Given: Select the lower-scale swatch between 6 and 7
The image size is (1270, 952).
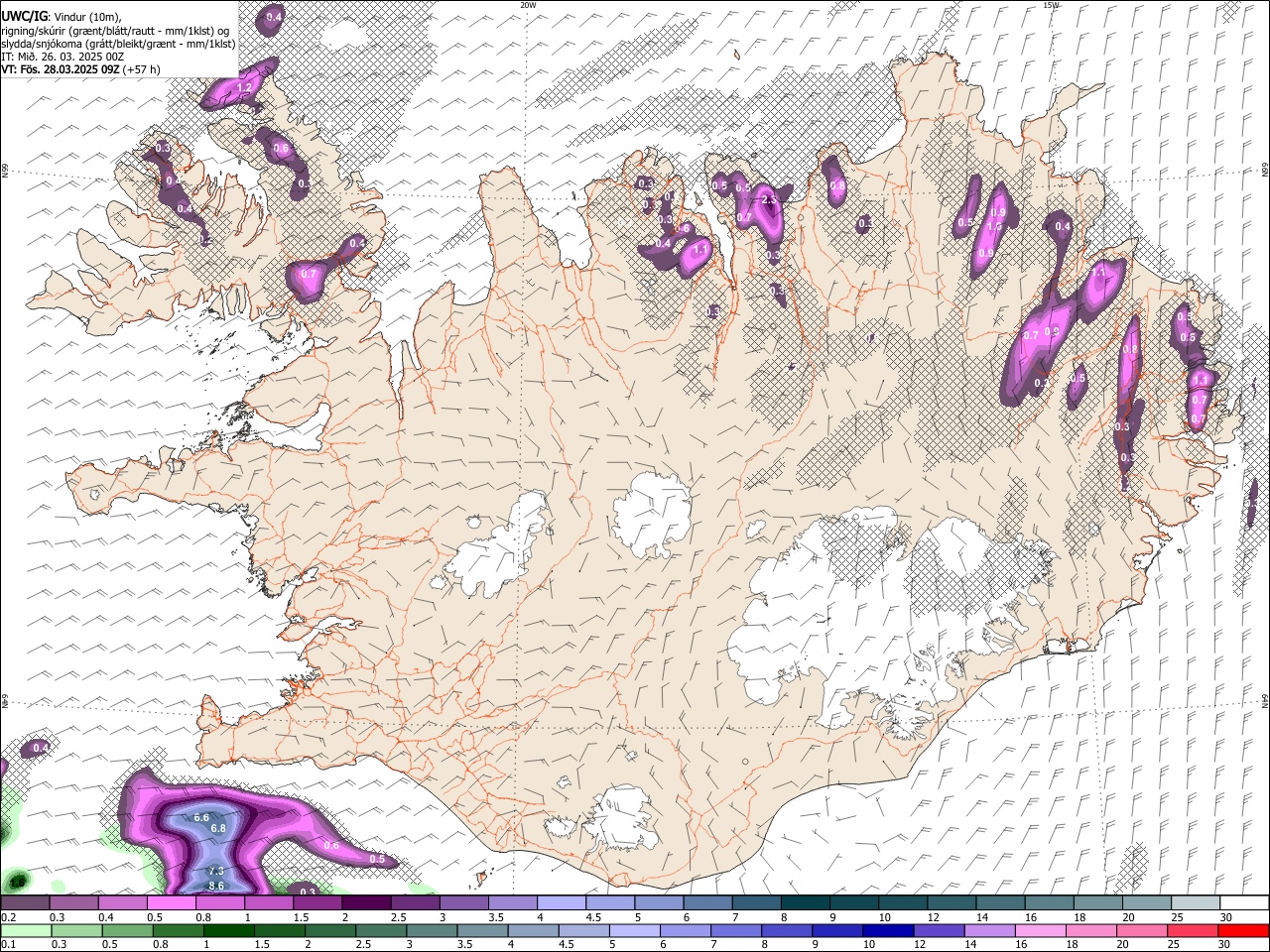Looking at the screenshot, I should (685, 930).
